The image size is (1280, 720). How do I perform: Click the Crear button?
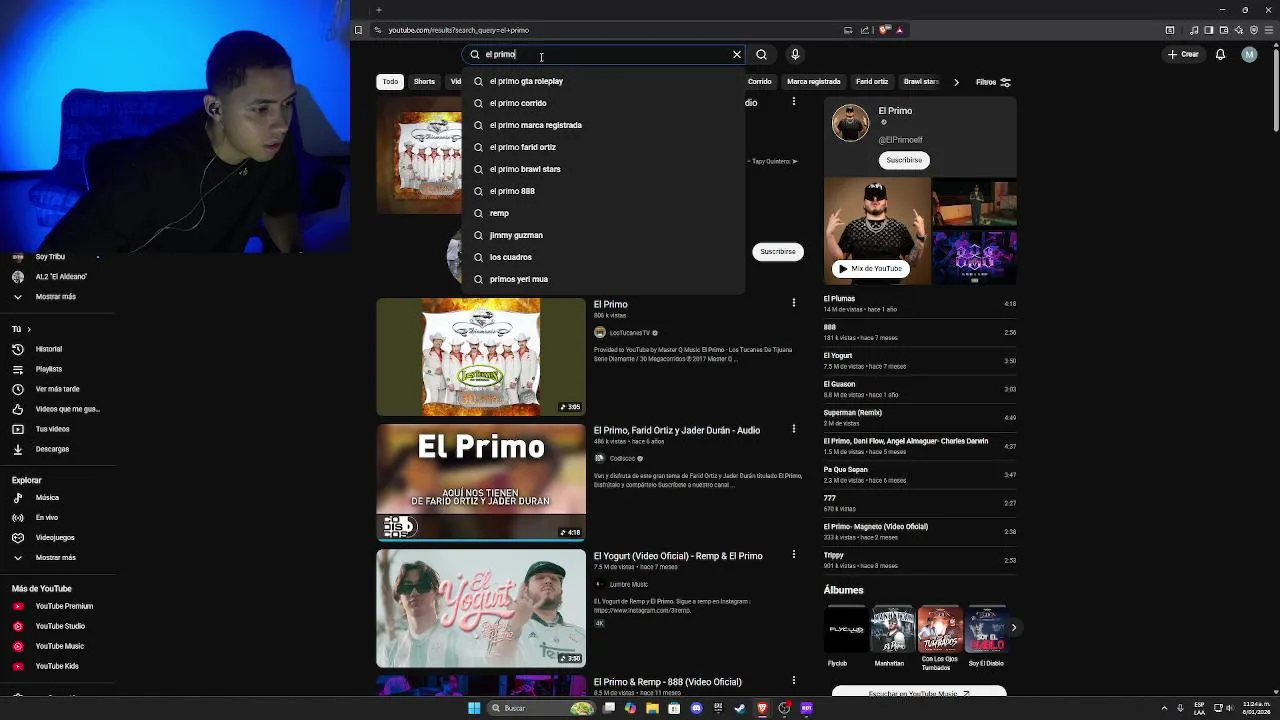pos(1183,55)
